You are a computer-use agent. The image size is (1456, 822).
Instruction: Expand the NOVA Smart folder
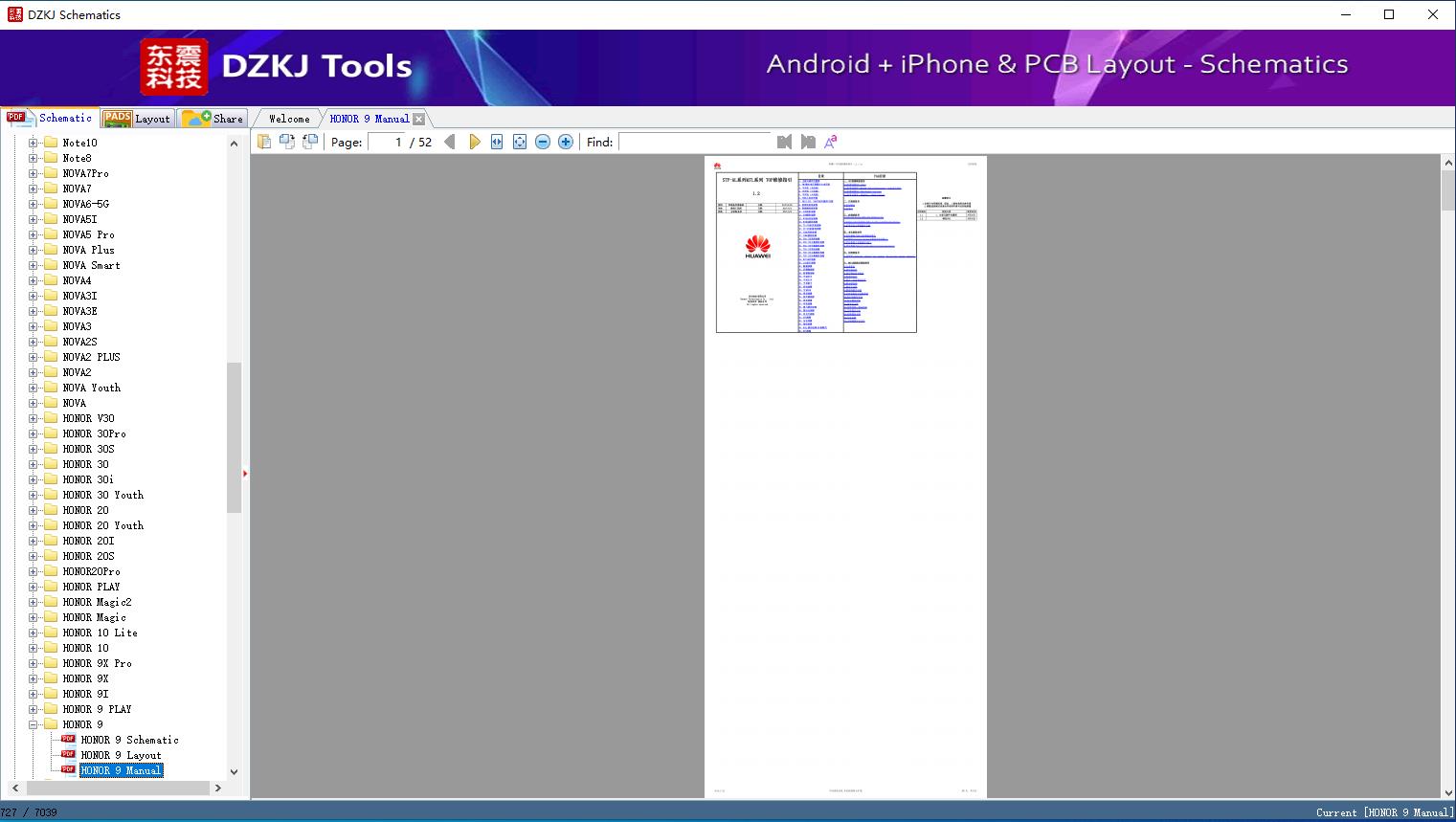coord(34,265)
